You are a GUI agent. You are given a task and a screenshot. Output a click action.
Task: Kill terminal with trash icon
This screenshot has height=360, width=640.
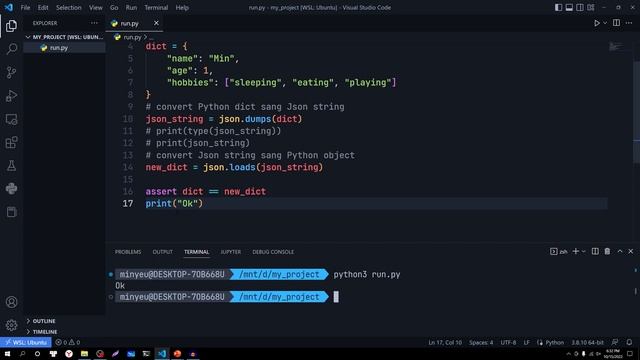(607, 251)
